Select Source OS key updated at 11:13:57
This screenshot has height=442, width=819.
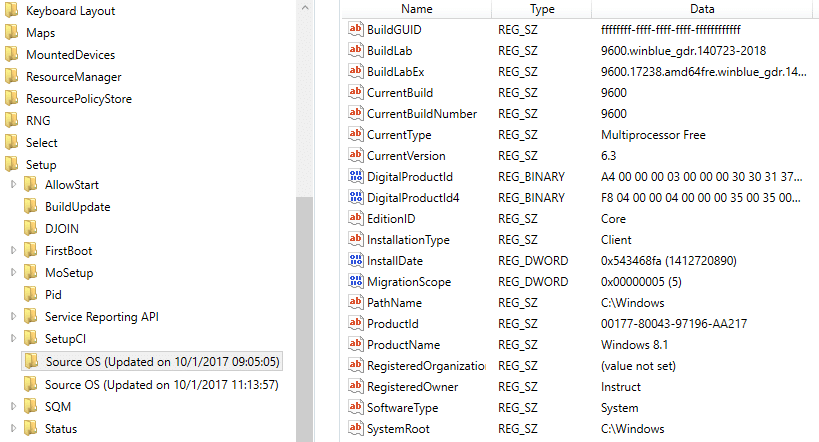(x=161, y=385)
